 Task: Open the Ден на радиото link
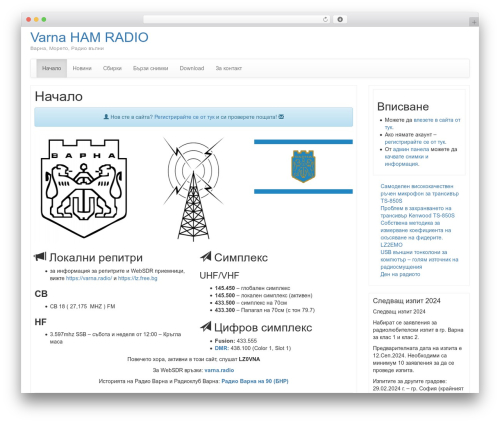(x=400, y=274)
